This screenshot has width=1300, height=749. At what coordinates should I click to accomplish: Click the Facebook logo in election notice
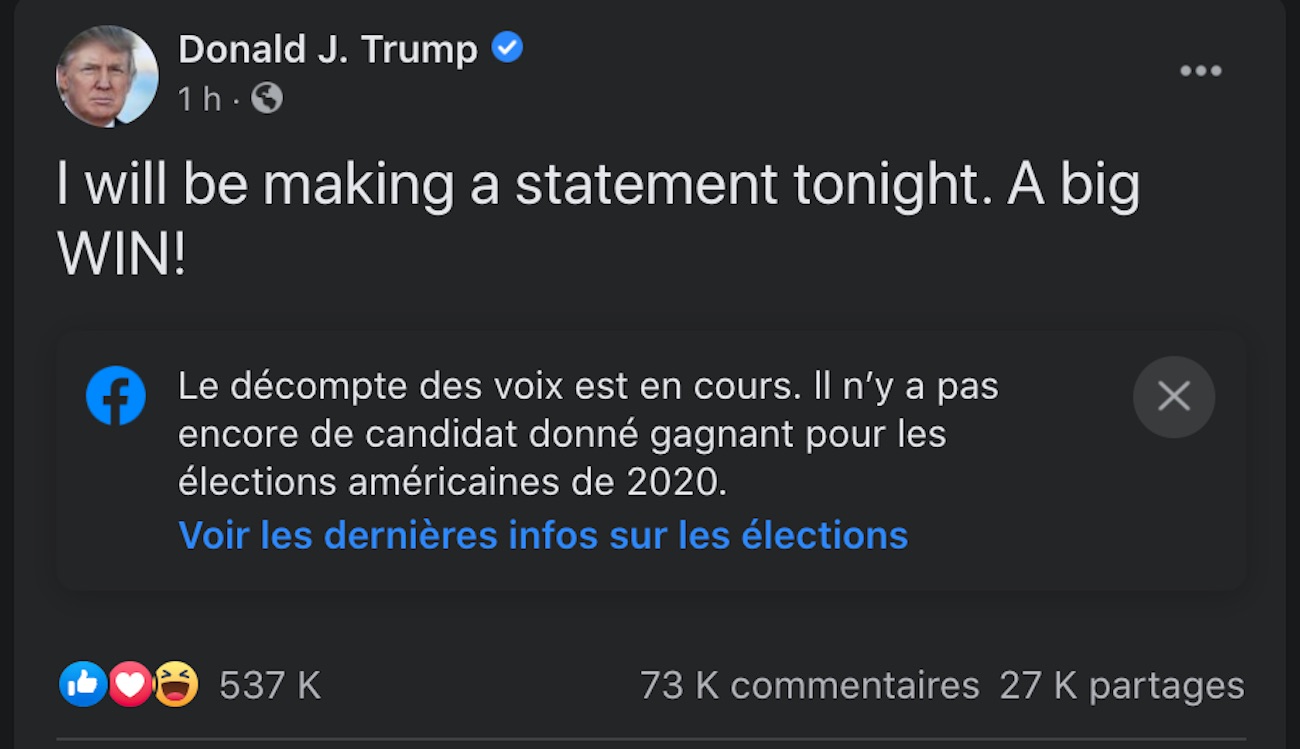tap(116, 396)
